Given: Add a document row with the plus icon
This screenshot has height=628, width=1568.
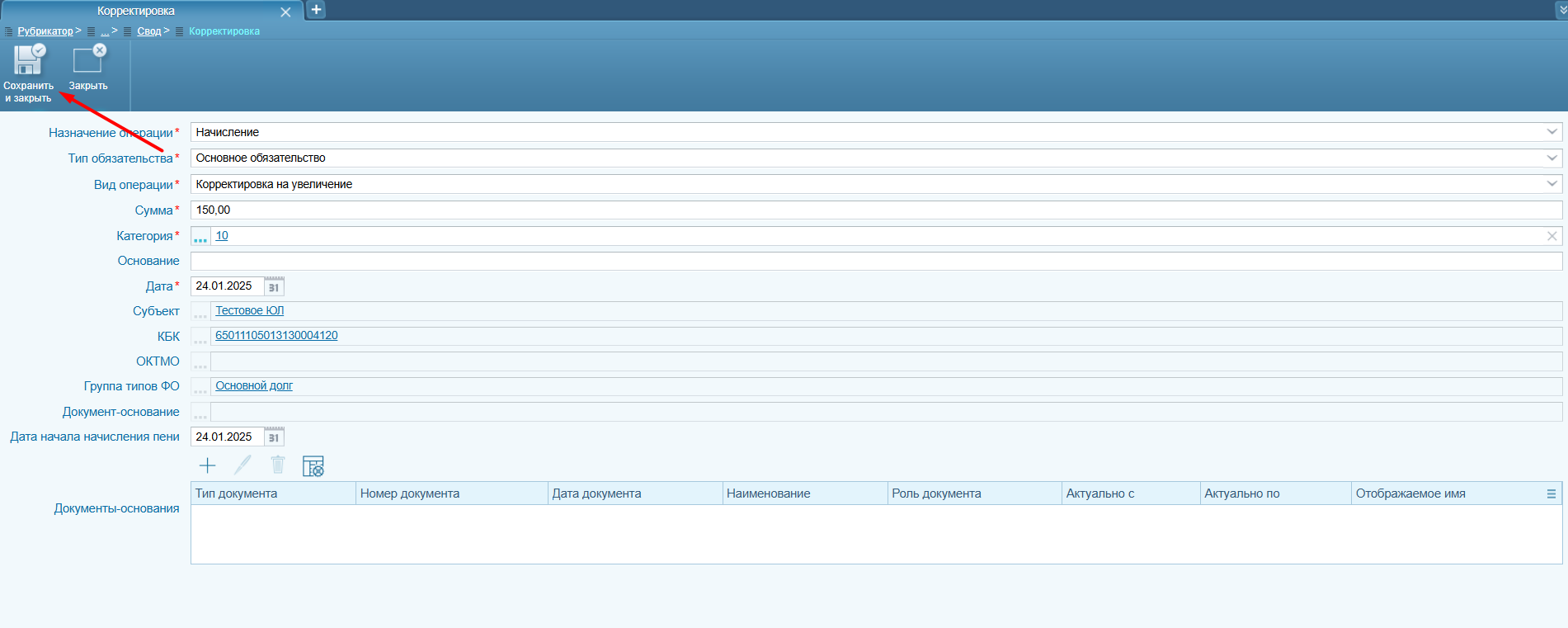Looking at the screenshot, I should point(207,465).
